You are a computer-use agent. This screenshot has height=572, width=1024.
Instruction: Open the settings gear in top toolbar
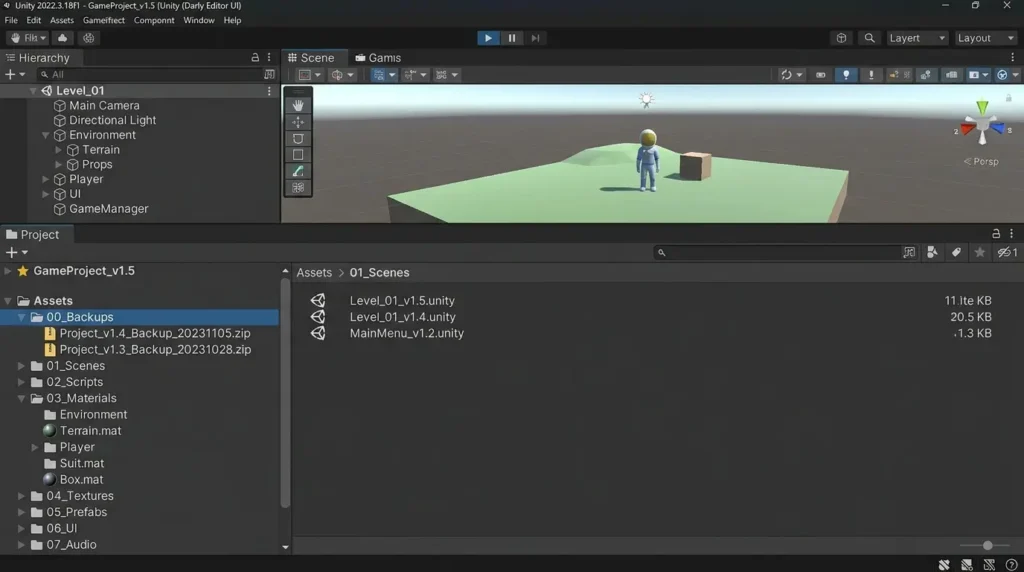tap(88, 38)
